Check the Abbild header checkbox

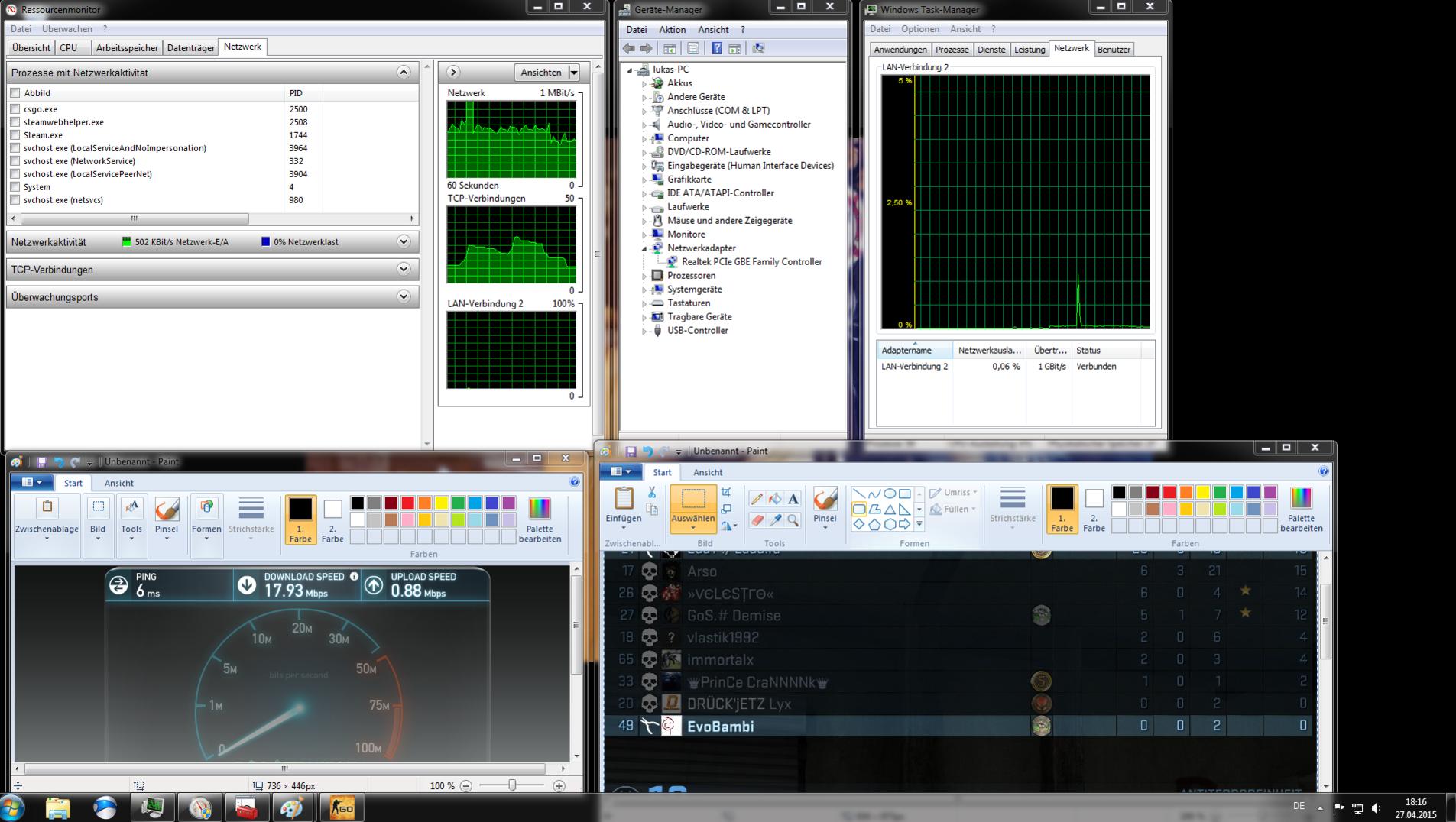point(15,93)
